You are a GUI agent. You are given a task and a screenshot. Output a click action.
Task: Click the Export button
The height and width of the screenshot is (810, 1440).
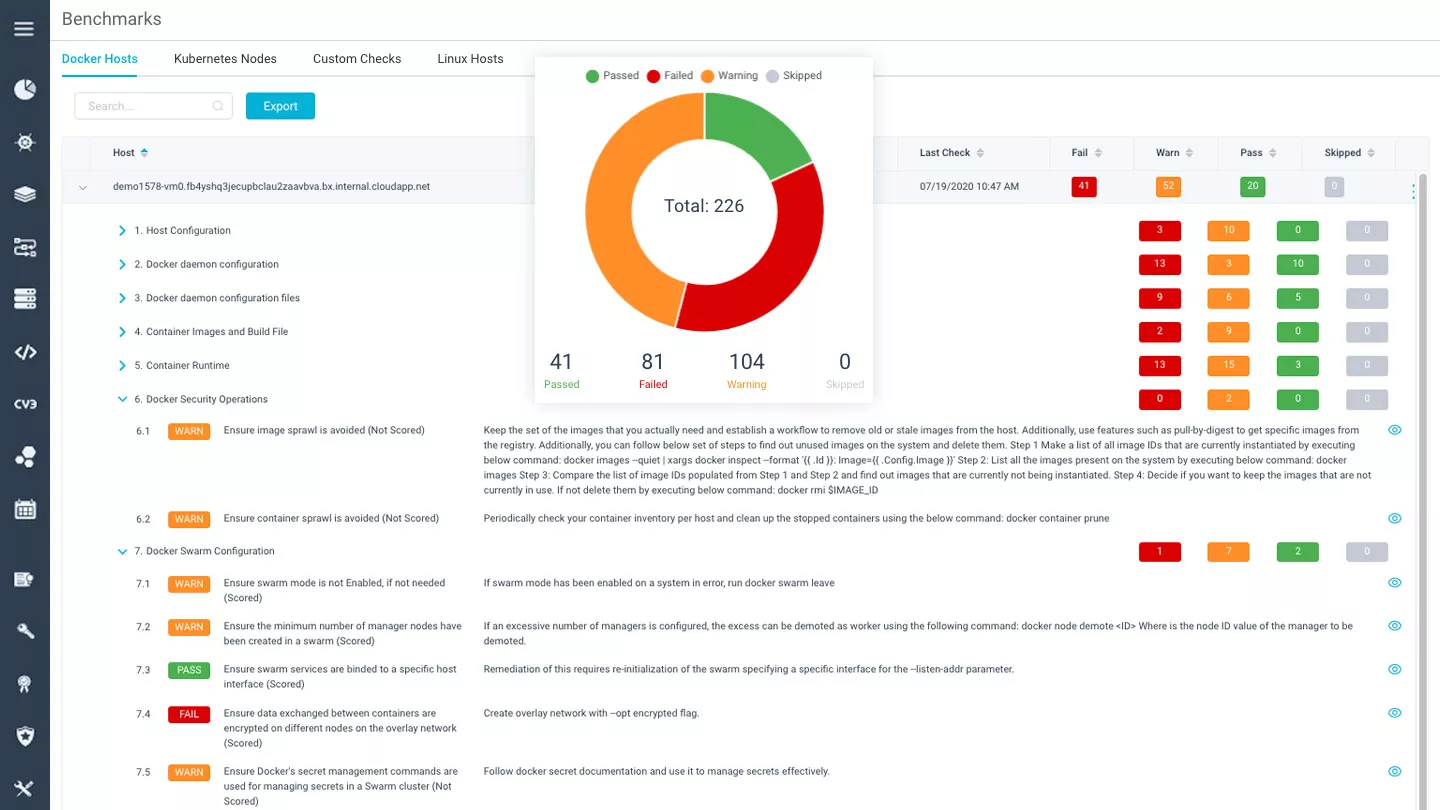point(280,106)
